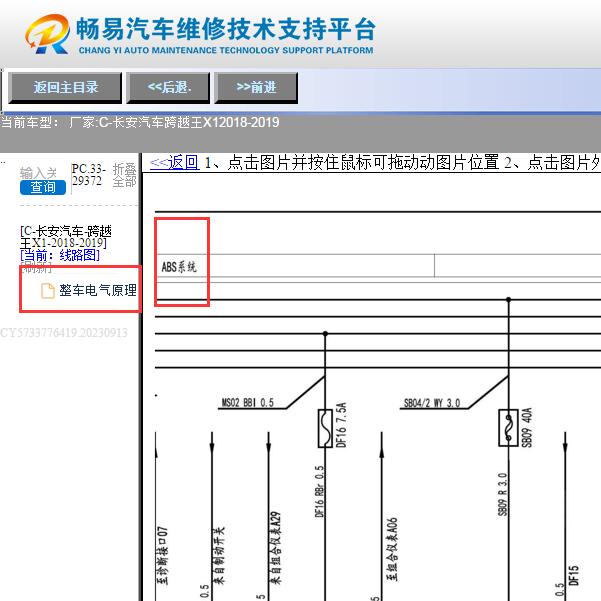Viewport: 601px width, 601px height.
Task: Click the ABS系统 label in the diagram
Action: point(179,267)
